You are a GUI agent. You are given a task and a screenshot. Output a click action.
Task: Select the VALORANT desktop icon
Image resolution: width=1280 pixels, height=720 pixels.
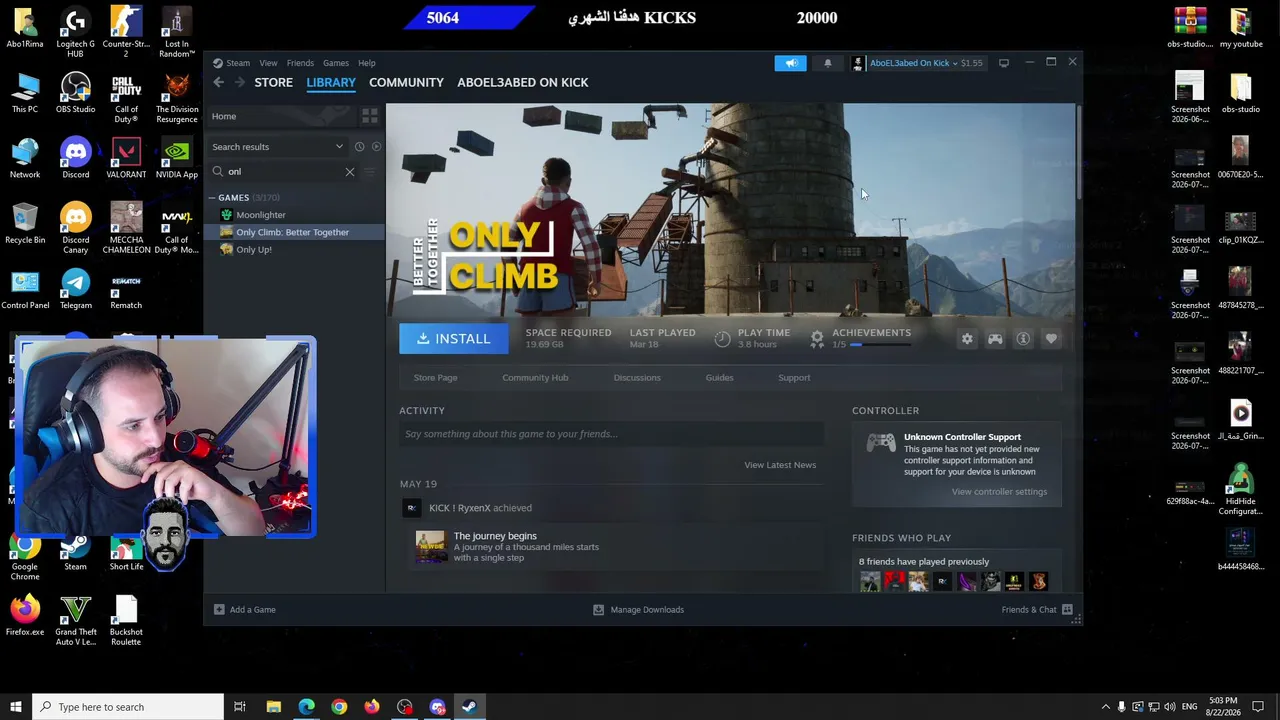pos(126,157)
